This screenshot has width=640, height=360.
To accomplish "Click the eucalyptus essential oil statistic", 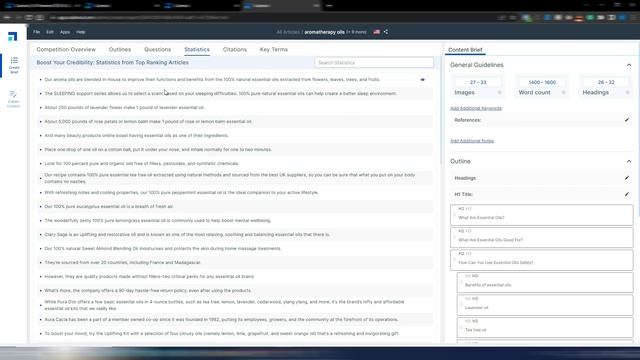I will pyautogui.click(x=109, y=207).
